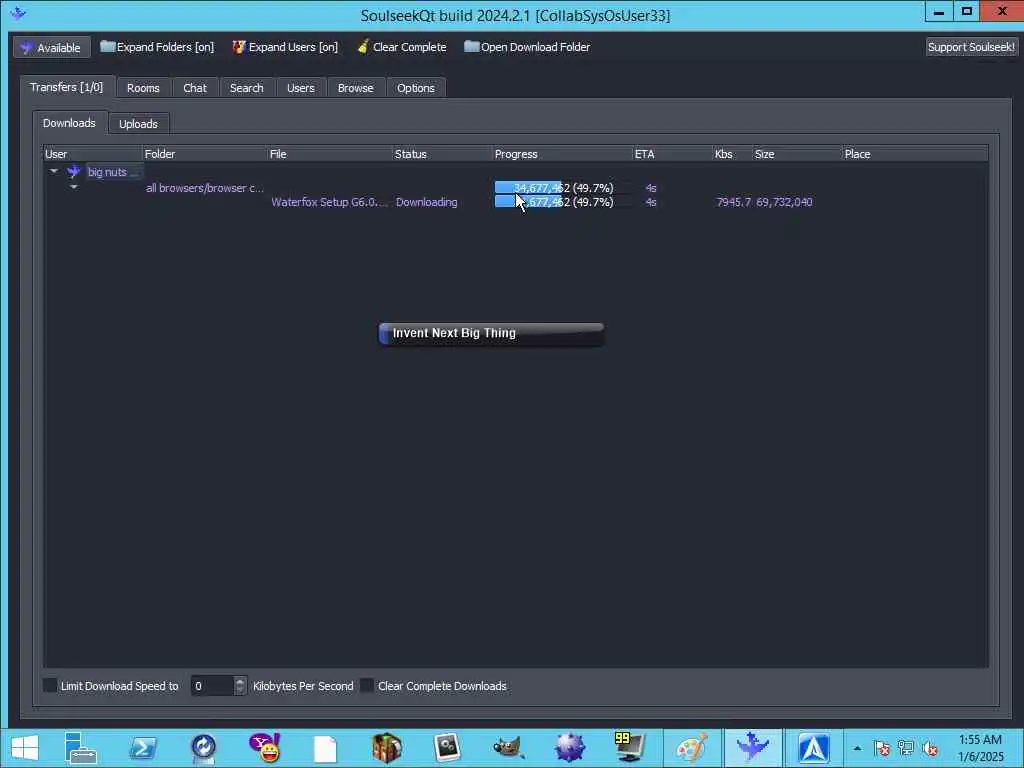Sort by the Progress column header
The width and height of the screenshot is (1024, 768).
point(562,154)
